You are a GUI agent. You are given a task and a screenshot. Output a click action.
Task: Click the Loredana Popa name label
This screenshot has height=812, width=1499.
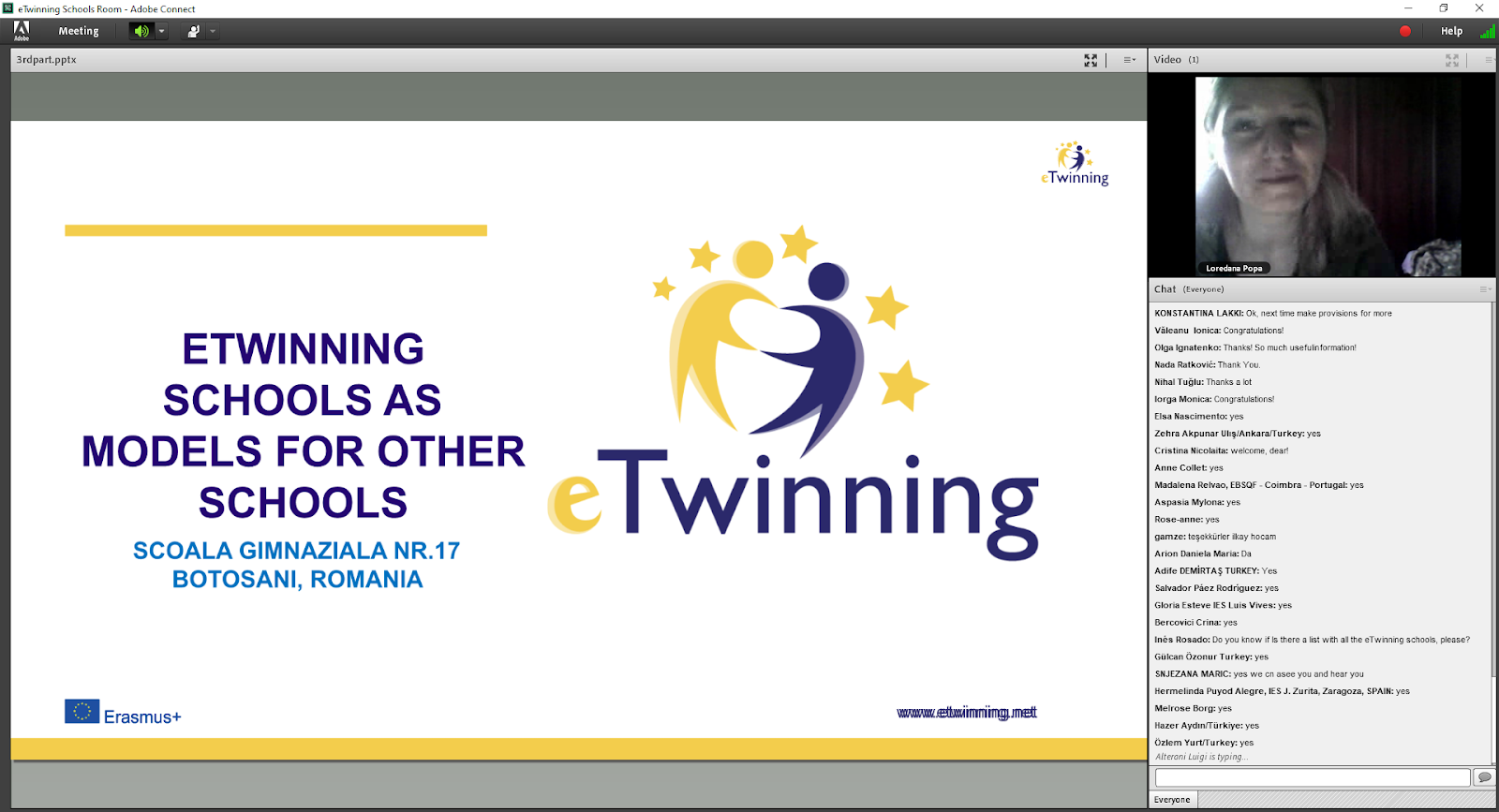(1234, 269)
